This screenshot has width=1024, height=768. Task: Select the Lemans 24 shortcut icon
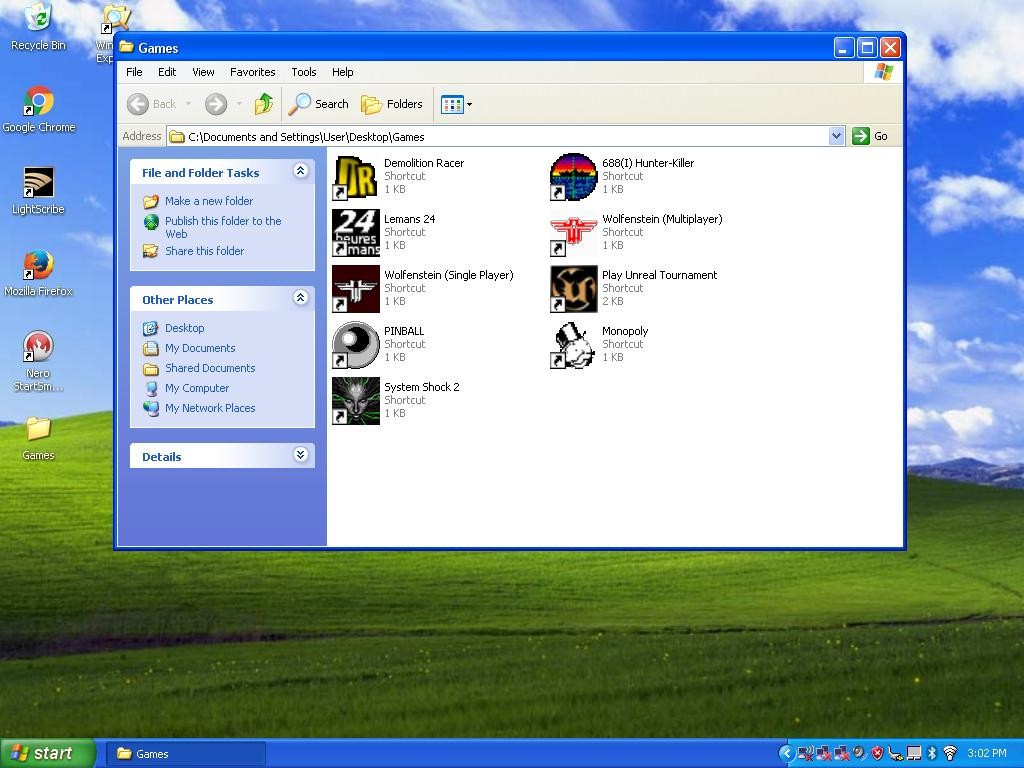(356, 233)
